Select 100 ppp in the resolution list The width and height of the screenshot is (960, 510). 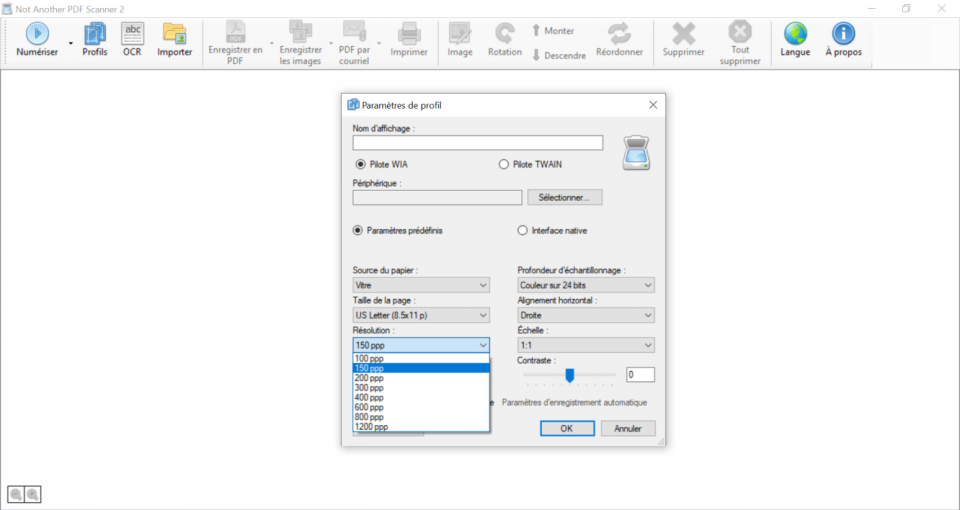point(421,359)
